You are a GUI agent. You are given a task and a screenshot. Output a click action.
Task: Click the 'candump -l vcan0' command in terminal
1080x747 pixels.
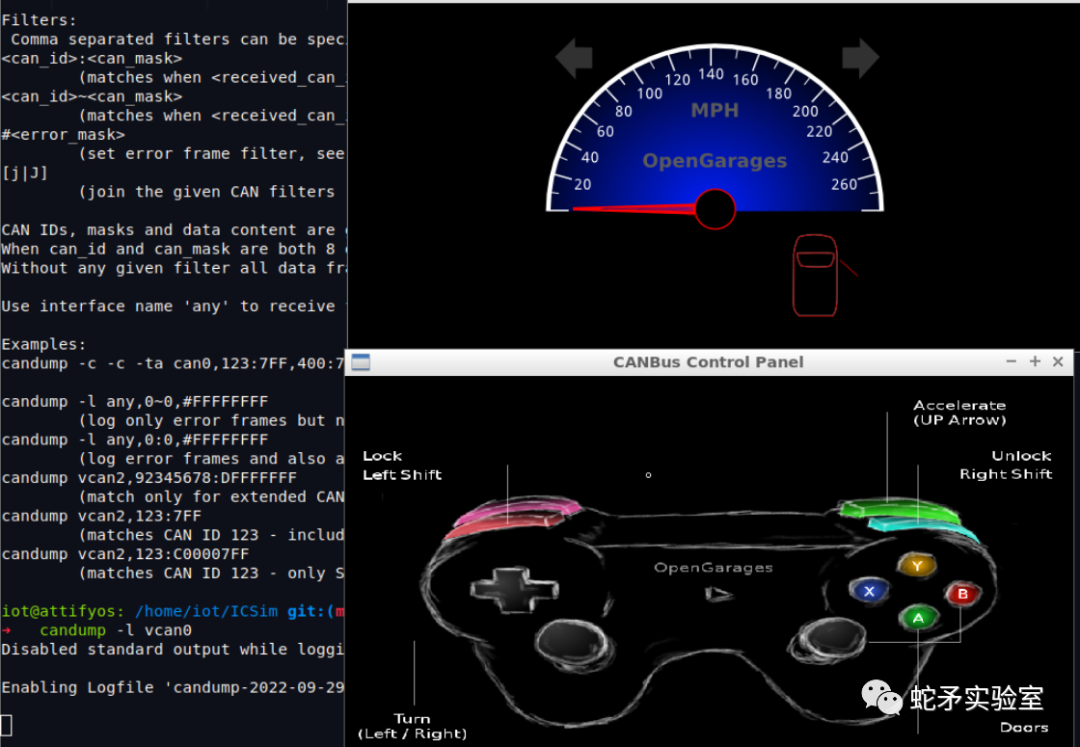(116, 630)
